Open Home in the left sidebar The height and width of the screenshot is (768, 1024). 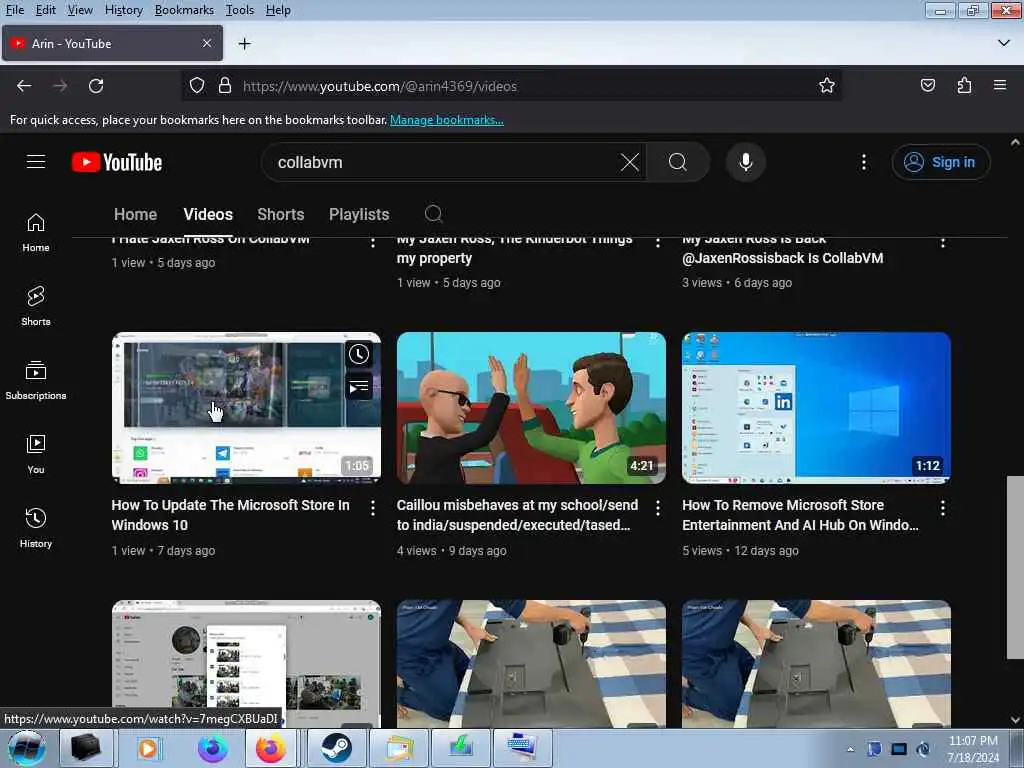tap(36, 232)
